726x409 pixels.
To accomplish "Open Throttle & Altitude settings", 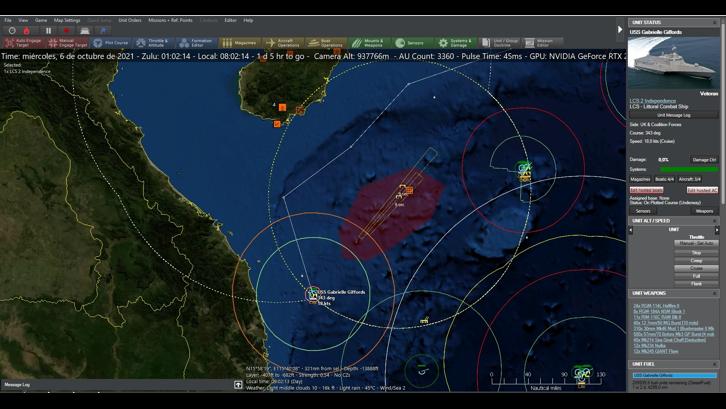I will pyautogui.click(x=154, y=43).
